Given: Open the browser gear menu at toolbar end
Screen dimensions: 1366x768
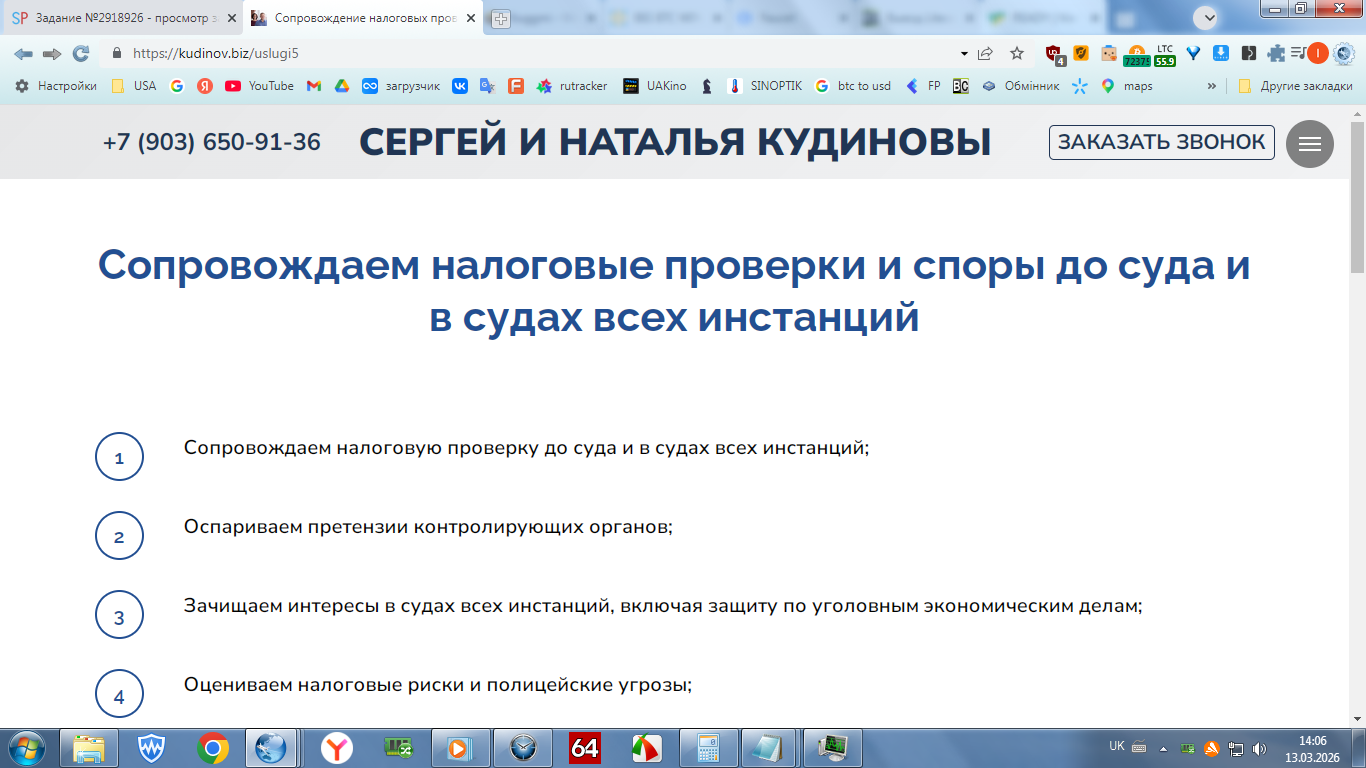Looking at the screenshot, I should click(1345, 54).
